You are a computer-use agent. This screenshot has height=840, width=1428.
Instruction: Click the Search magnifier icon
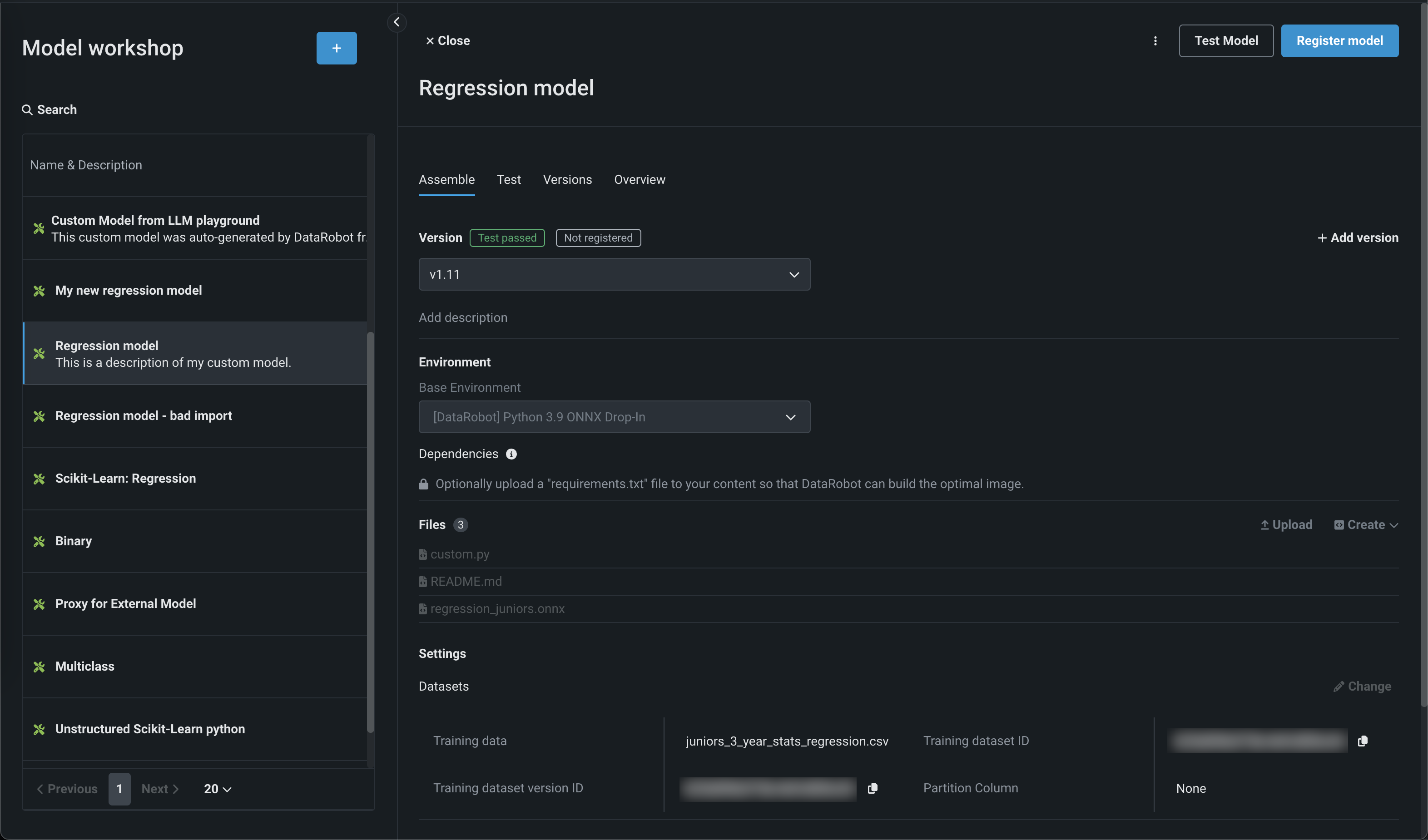point(27,110)
